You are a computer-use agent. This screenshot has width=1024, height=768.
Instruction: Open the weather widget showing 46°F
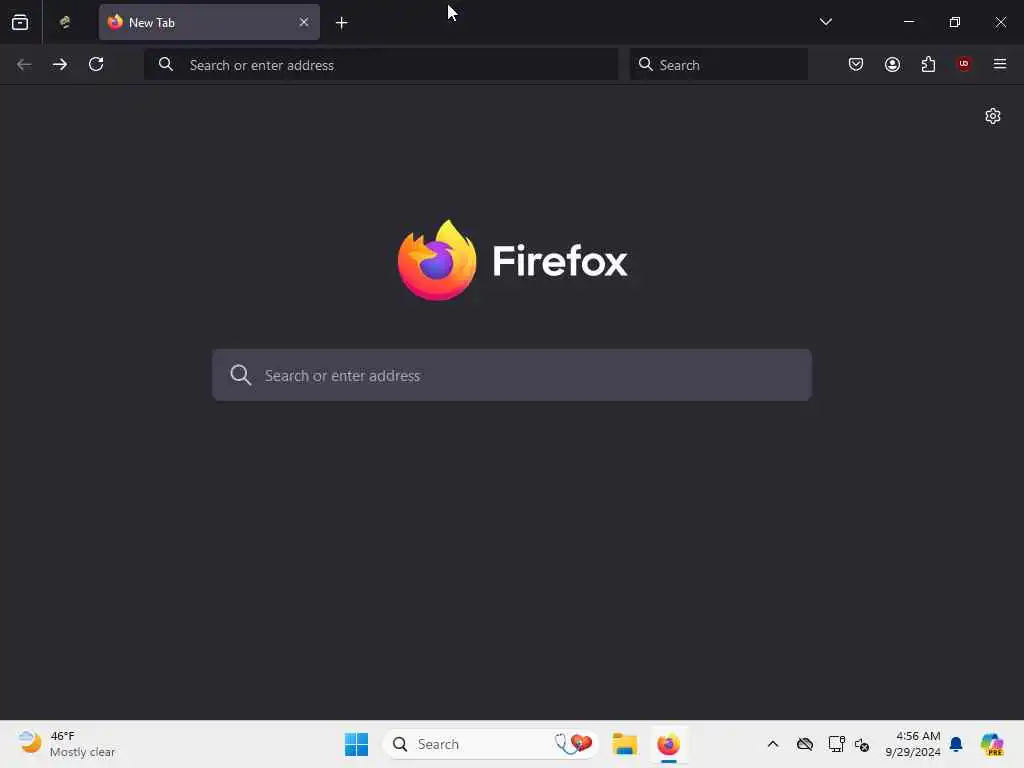67,744
